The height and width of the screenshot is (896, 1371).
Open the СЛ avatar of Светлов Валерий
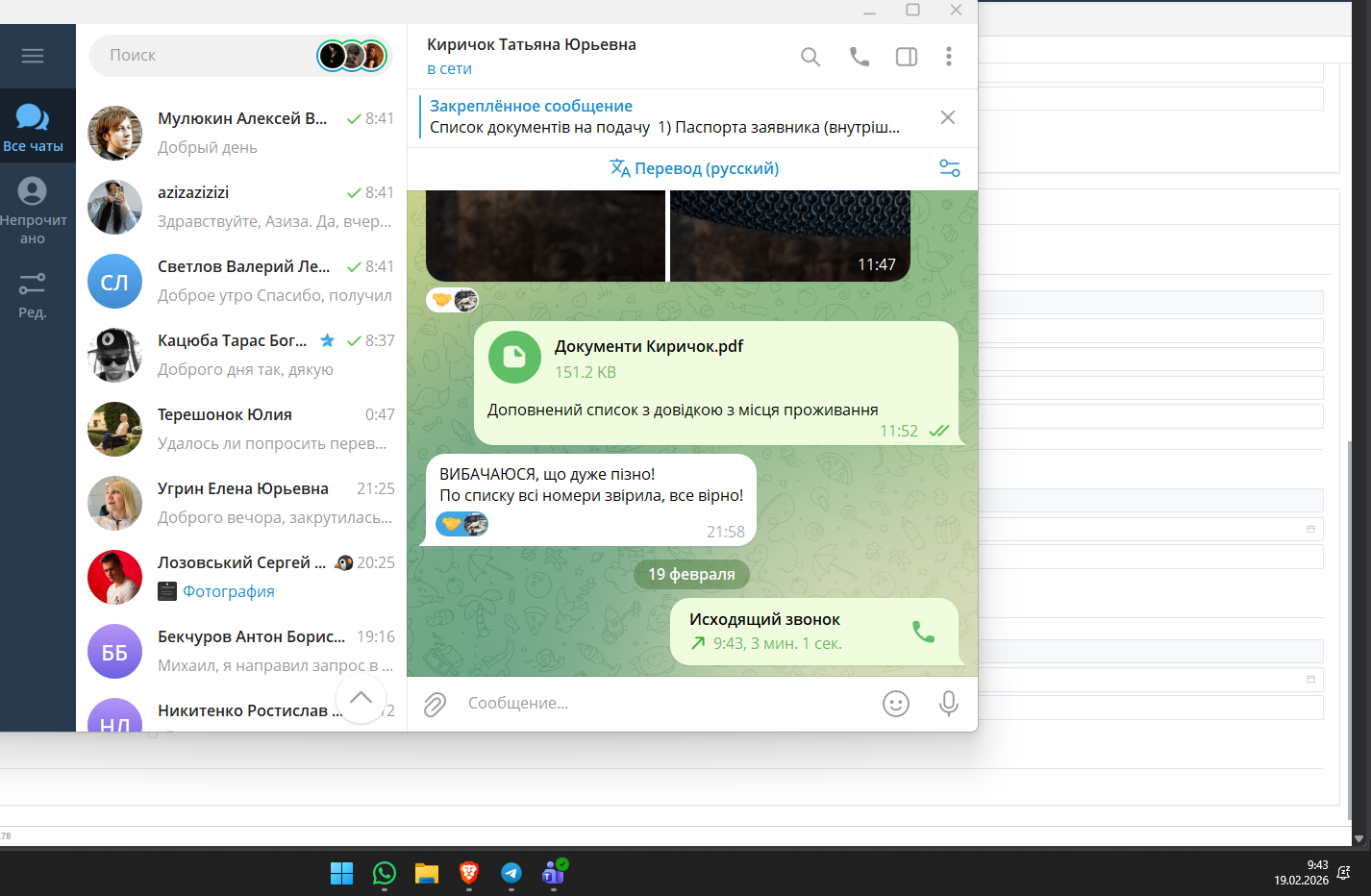tap(115, 282)
